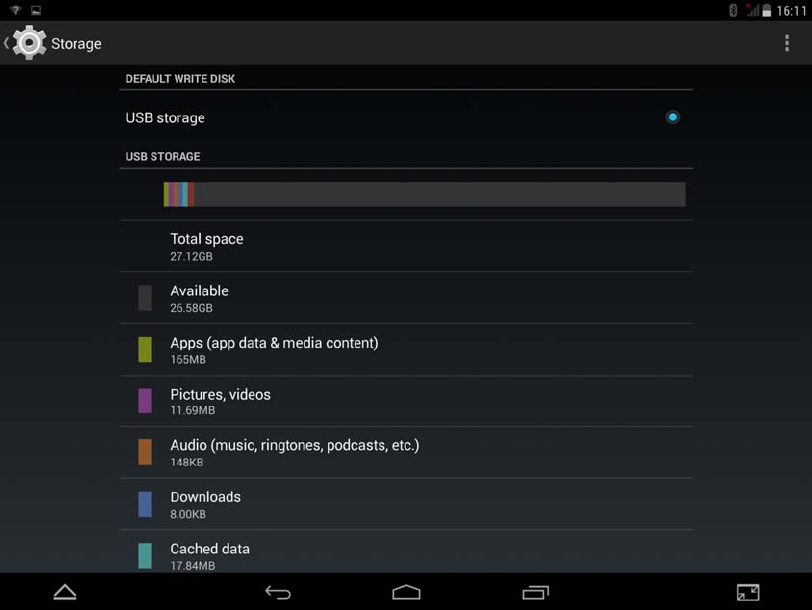This screenshot has width=812, height=610.
Task: Open the three-dot overflow menu
Action: coord(787,43)
